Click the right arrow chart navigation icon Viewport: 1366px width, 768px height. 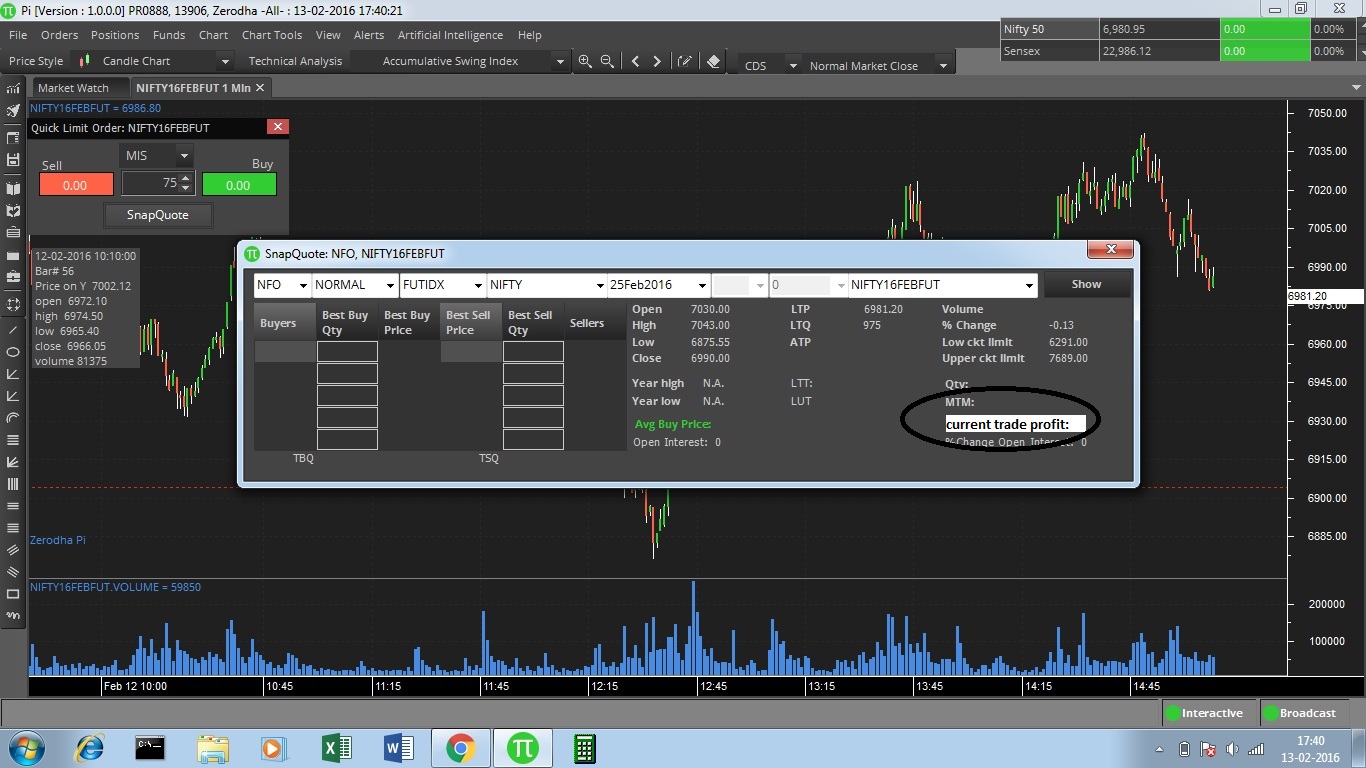(x=657, y=61)
